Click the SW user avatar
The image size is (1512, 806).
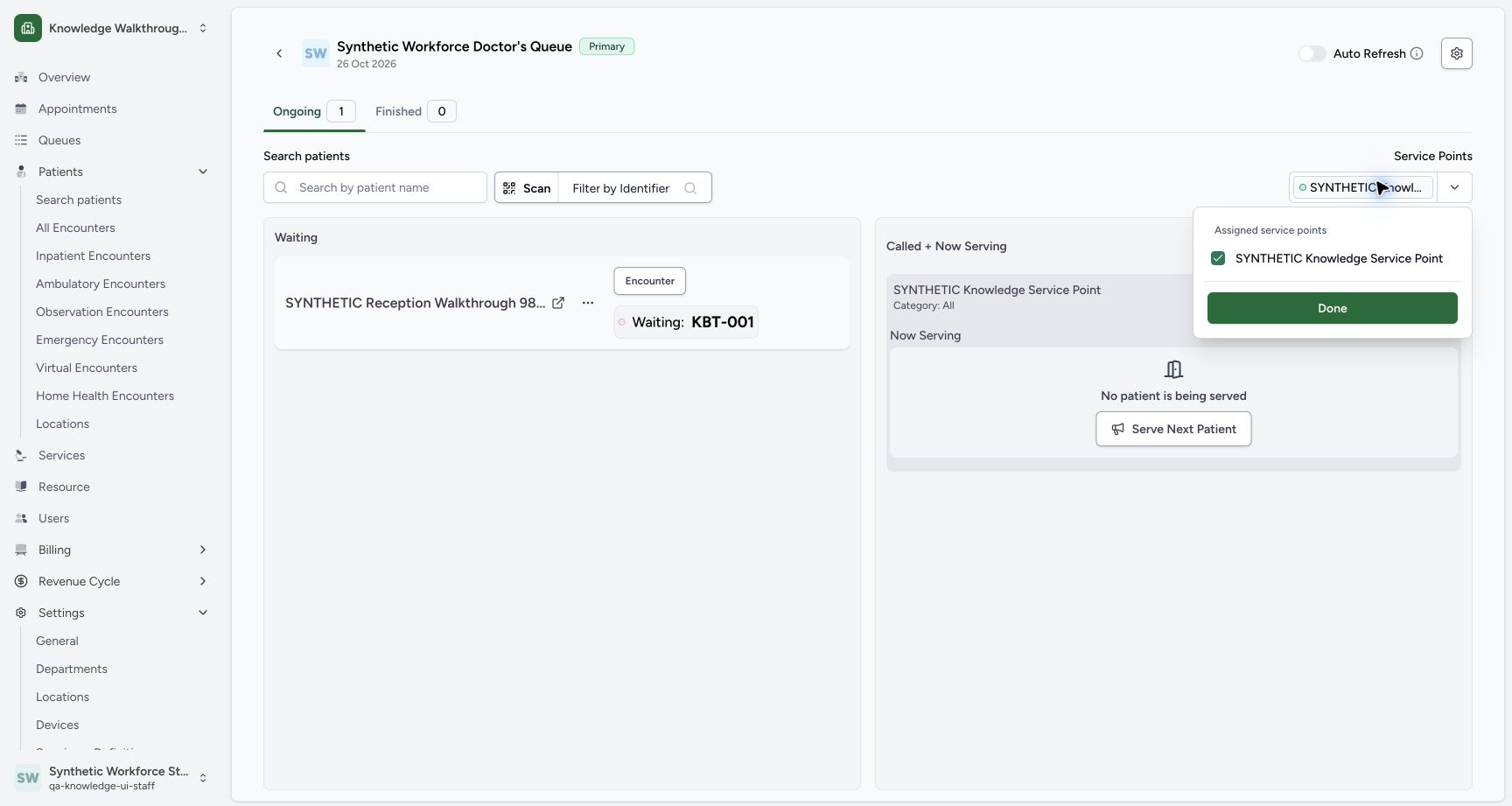[x=28, y=778]
